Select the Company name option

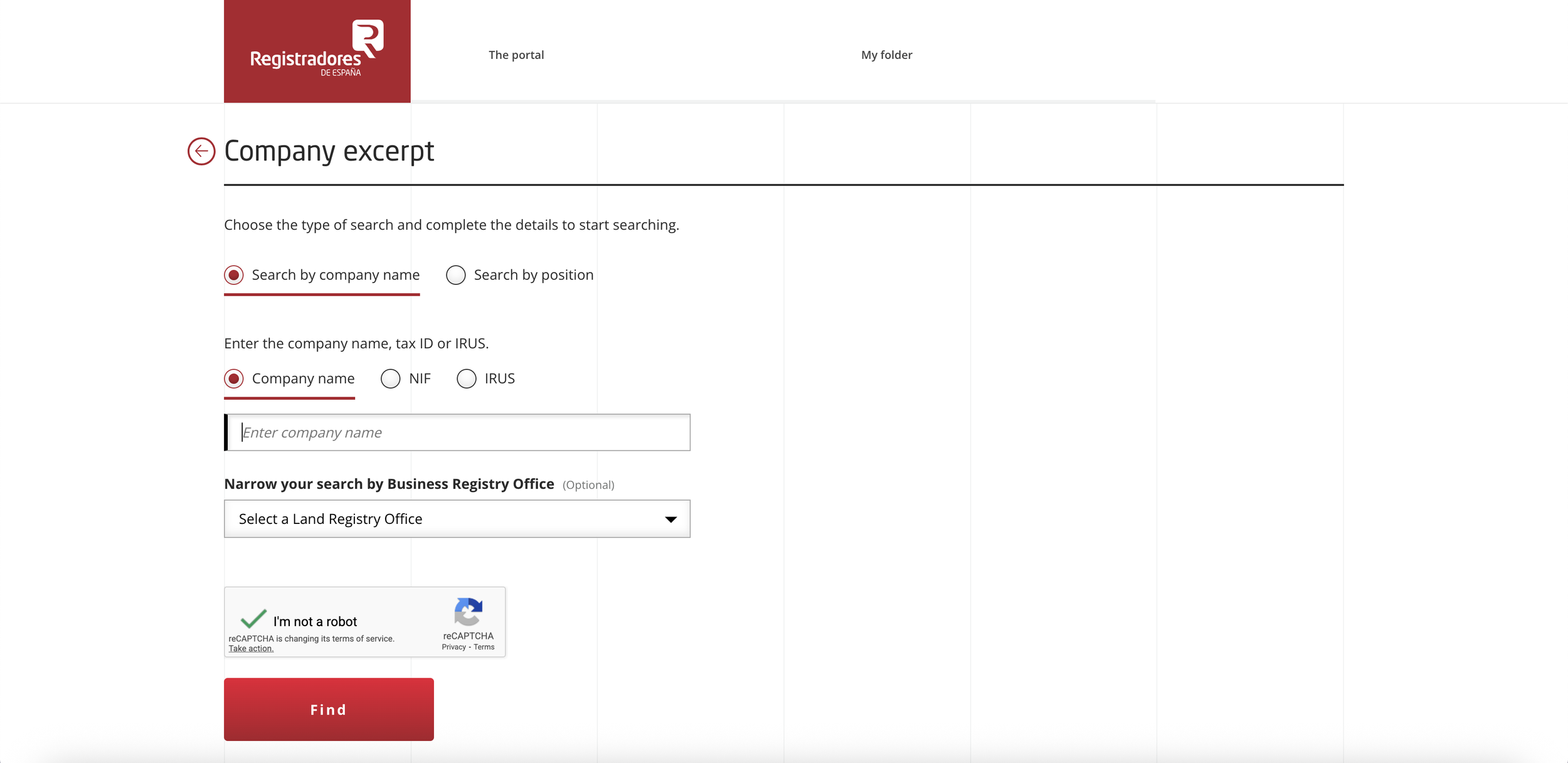click(233, 378)
